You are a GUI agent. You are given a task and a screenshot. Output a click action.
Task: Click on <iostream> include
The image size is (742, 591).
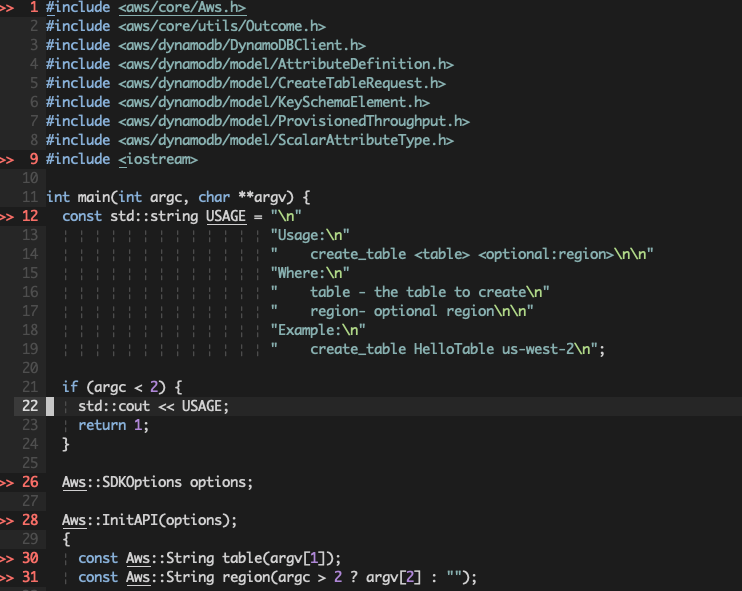(158, 159)
